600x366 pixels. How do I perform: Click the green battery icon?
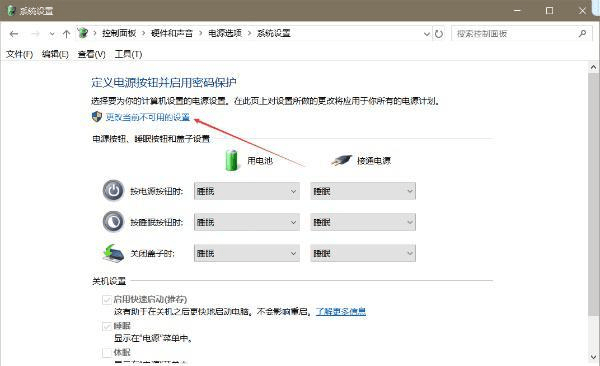pyautogui.click(x=232, y=160)
